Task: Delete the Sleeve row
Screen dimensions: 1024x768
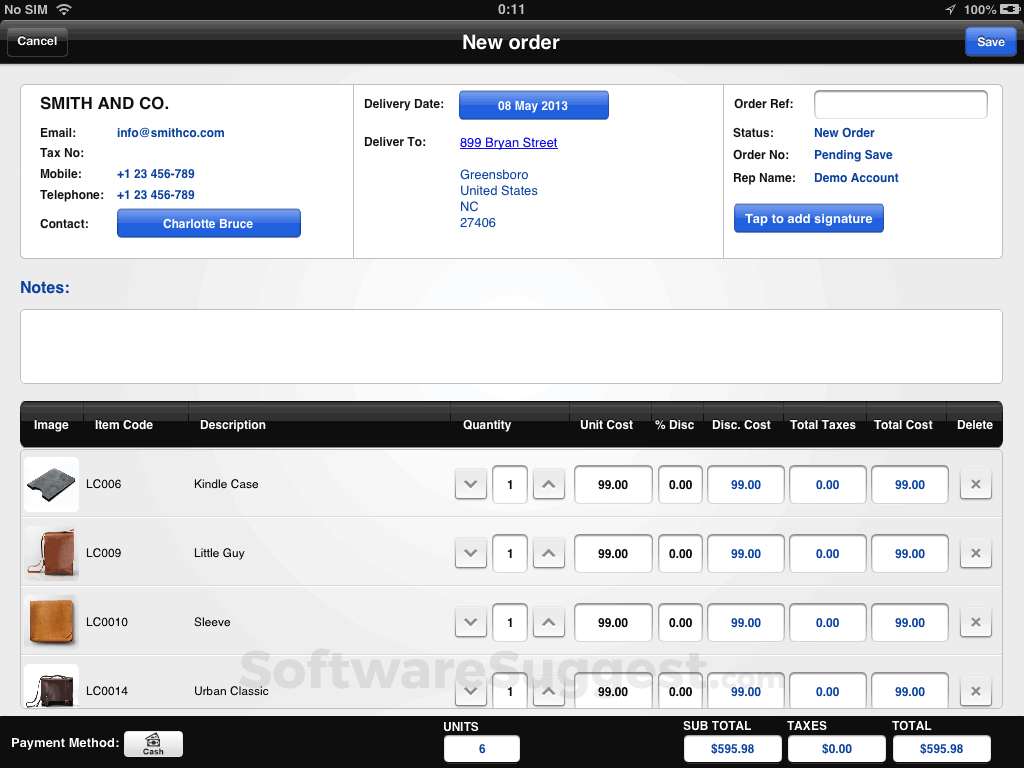Action: pyautogui.click(x=975, y=622)
